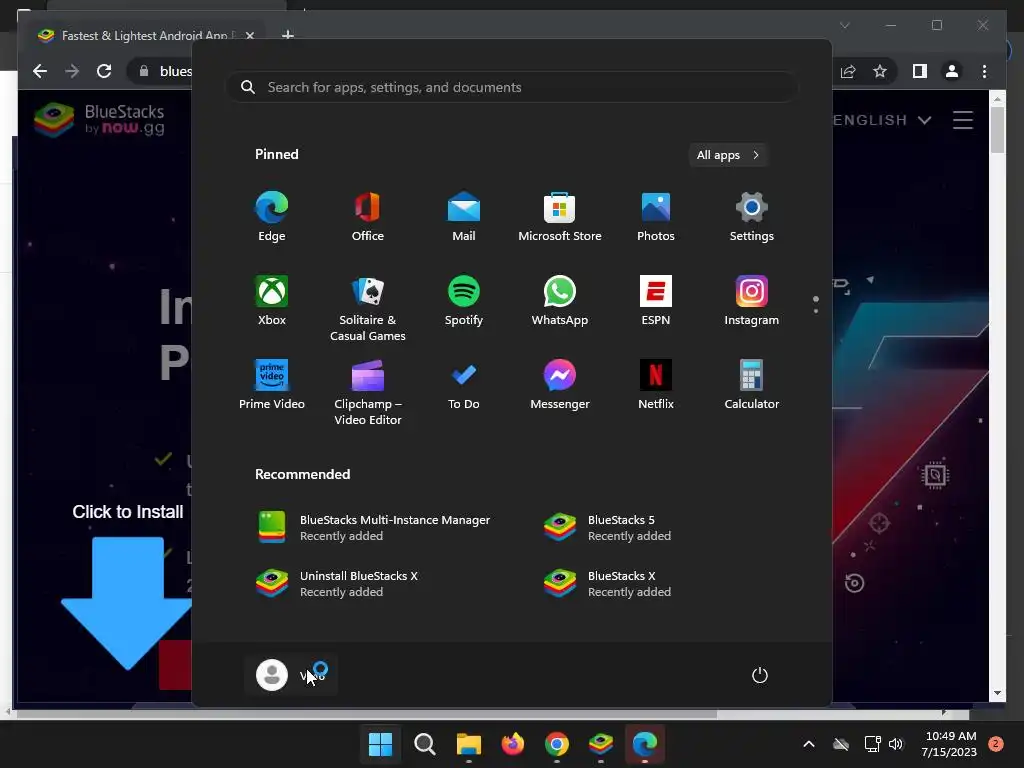The height and width of the screenshot is (768, 1024).
Task: Share this page from Chrome toolbar
Action: click(848, 71)
